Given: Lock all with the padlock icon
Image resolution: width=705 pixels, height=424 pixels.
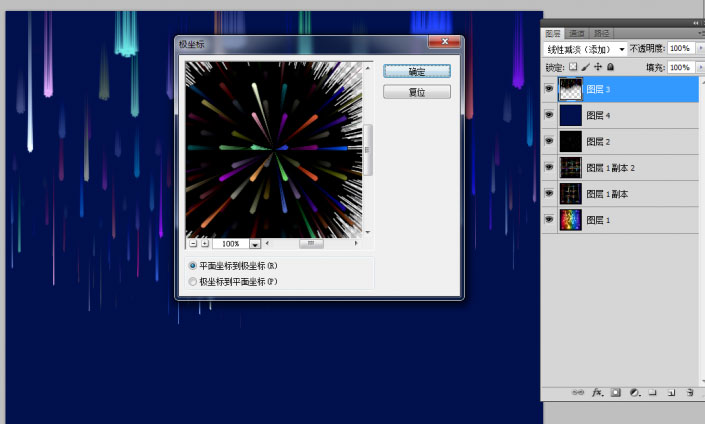Looking at the screenshot, I should click(611, 67).
